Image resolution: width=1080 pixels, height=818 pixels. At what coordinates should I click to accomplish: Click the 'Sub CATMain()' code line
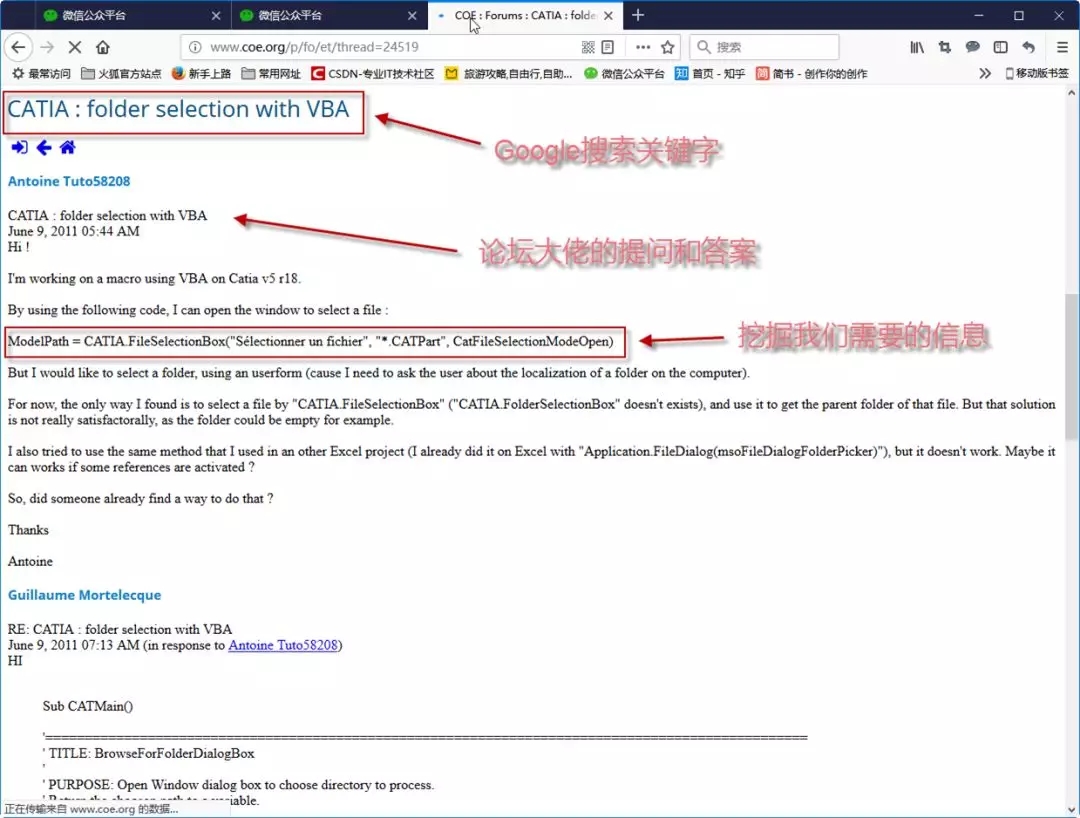(x=87, y=706)
